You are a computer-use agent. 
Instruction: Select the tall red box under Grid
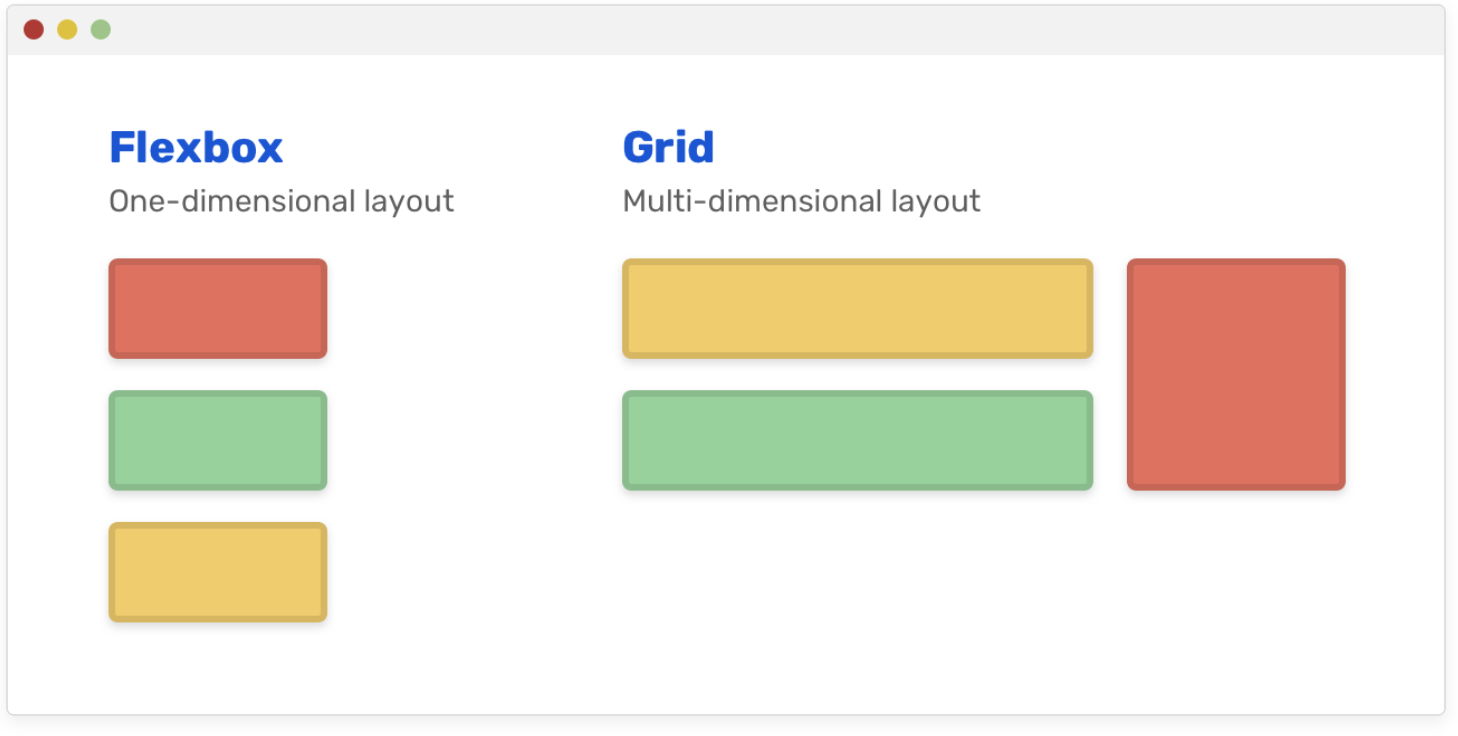[x=1236, y=374]
